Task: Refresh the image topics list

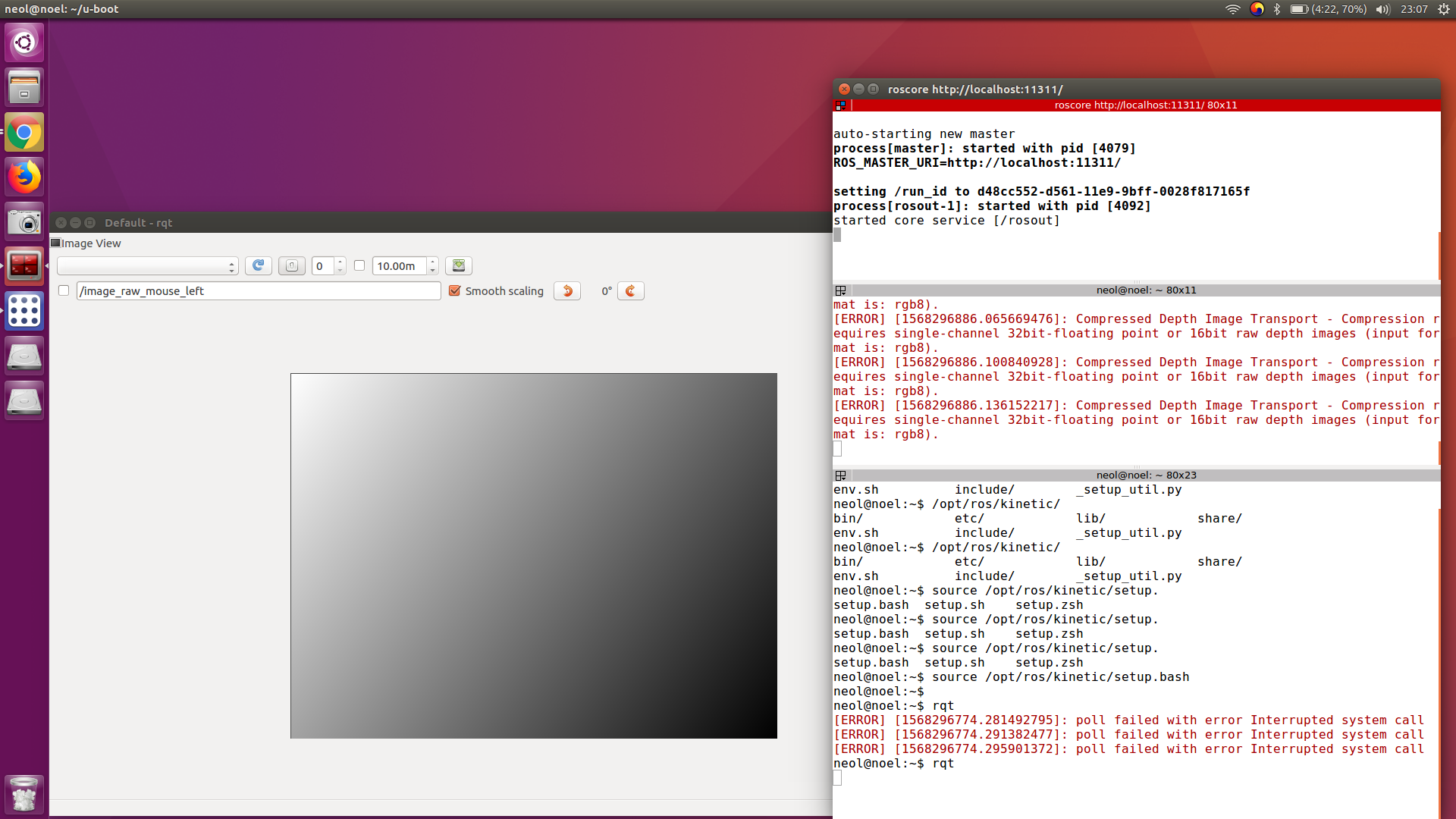Action: point(258,265)
